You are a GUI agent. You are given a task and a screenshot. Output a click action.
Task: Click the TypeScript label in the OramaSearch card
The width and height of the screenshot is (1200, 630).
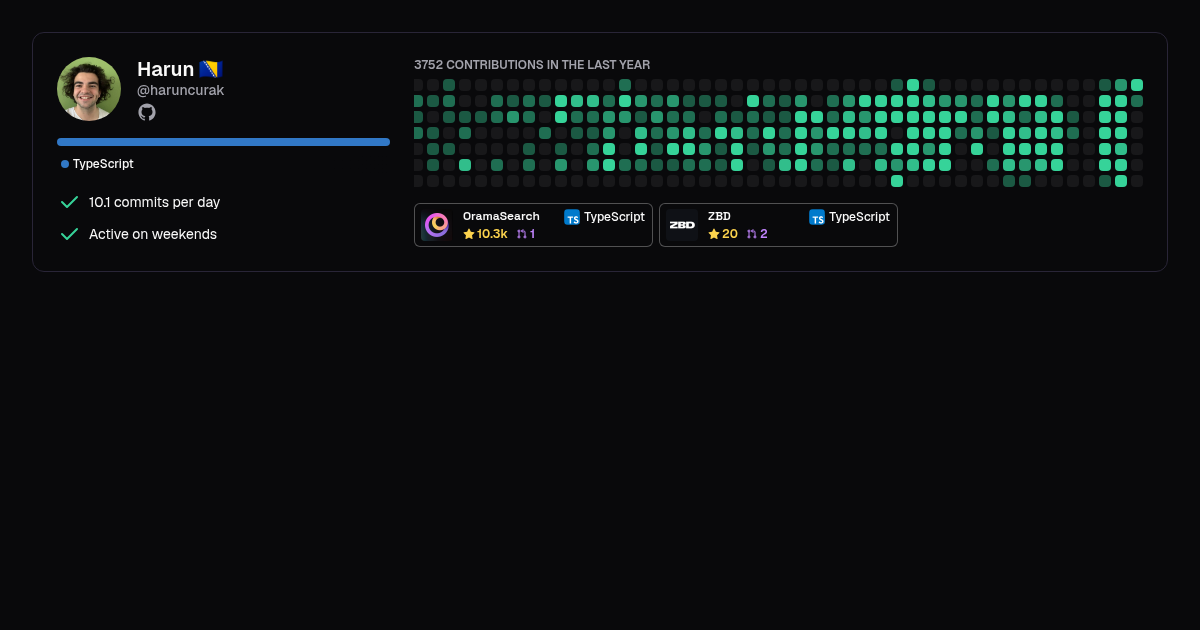614,217
